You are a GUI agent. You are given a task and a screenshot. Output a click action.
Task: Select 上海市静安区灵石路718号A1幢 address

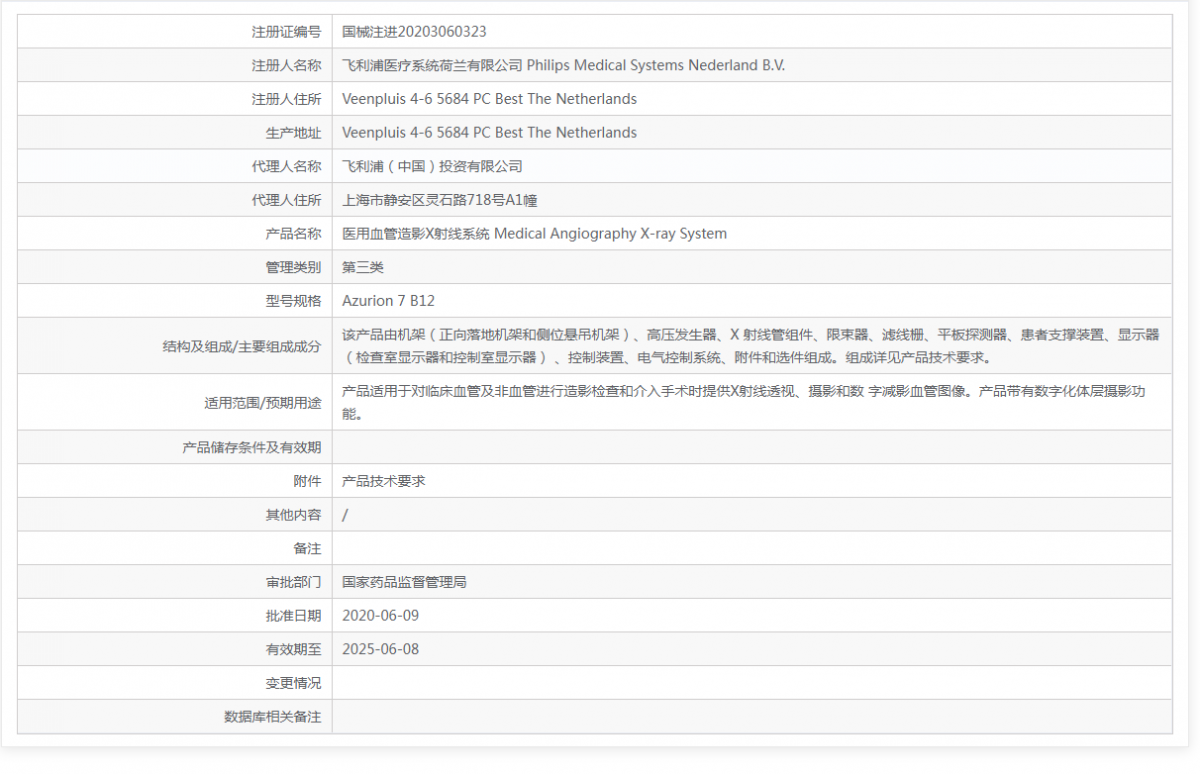(x=440, y=200)
